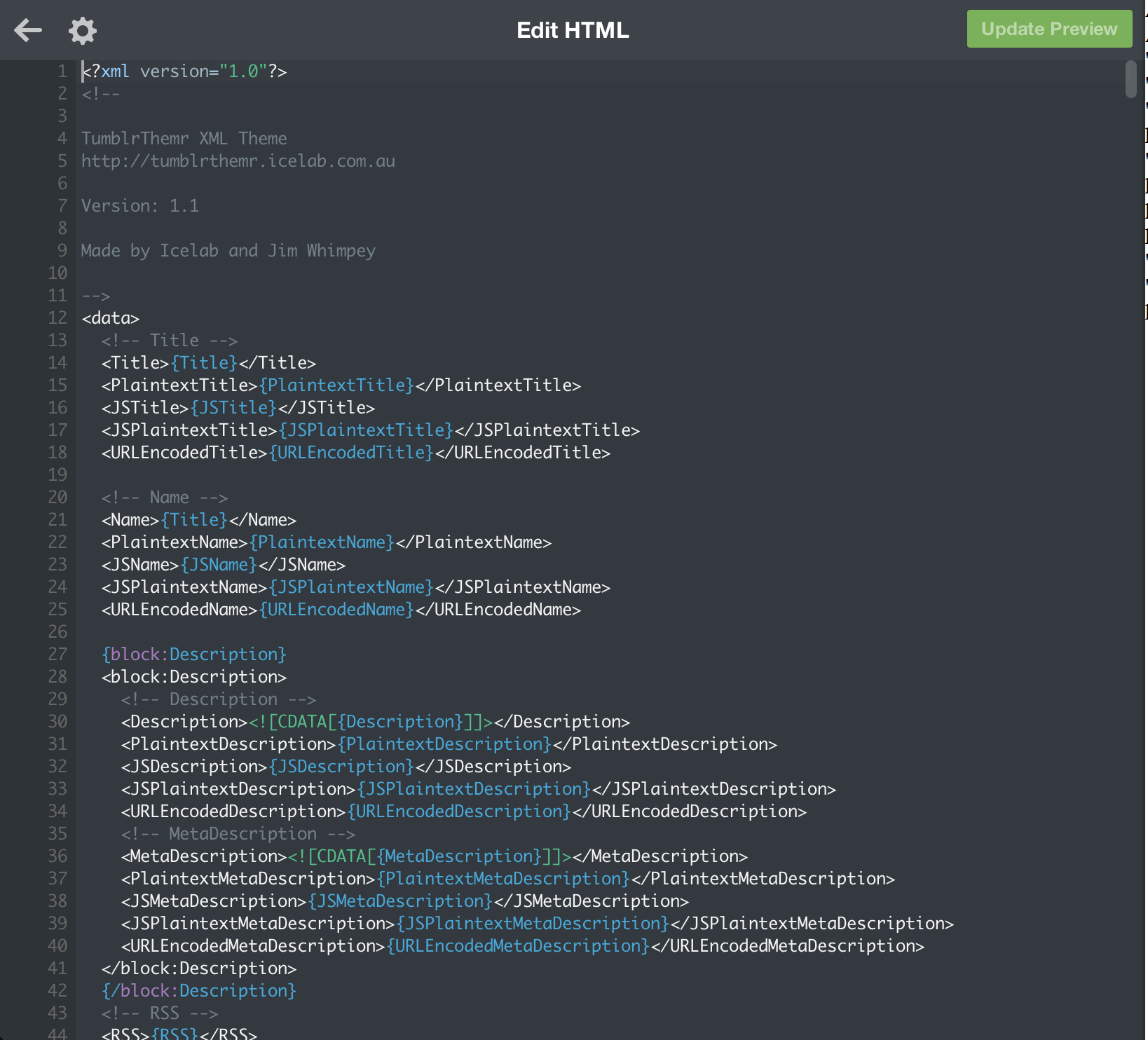Click the CDATA Description on line 30

[x=368, y=721]
